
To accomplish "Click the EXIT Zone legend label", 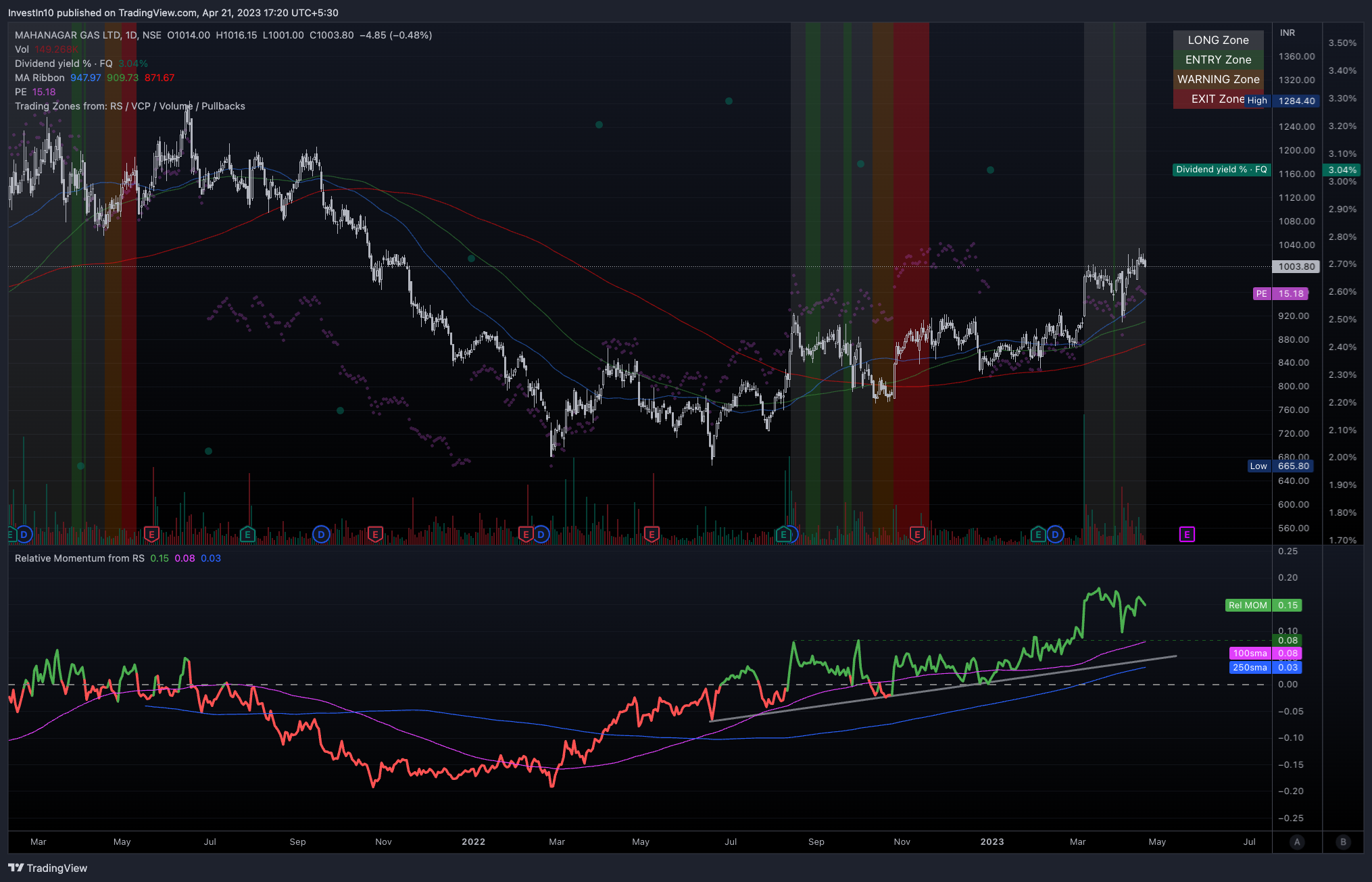I will coord(1218,99).
